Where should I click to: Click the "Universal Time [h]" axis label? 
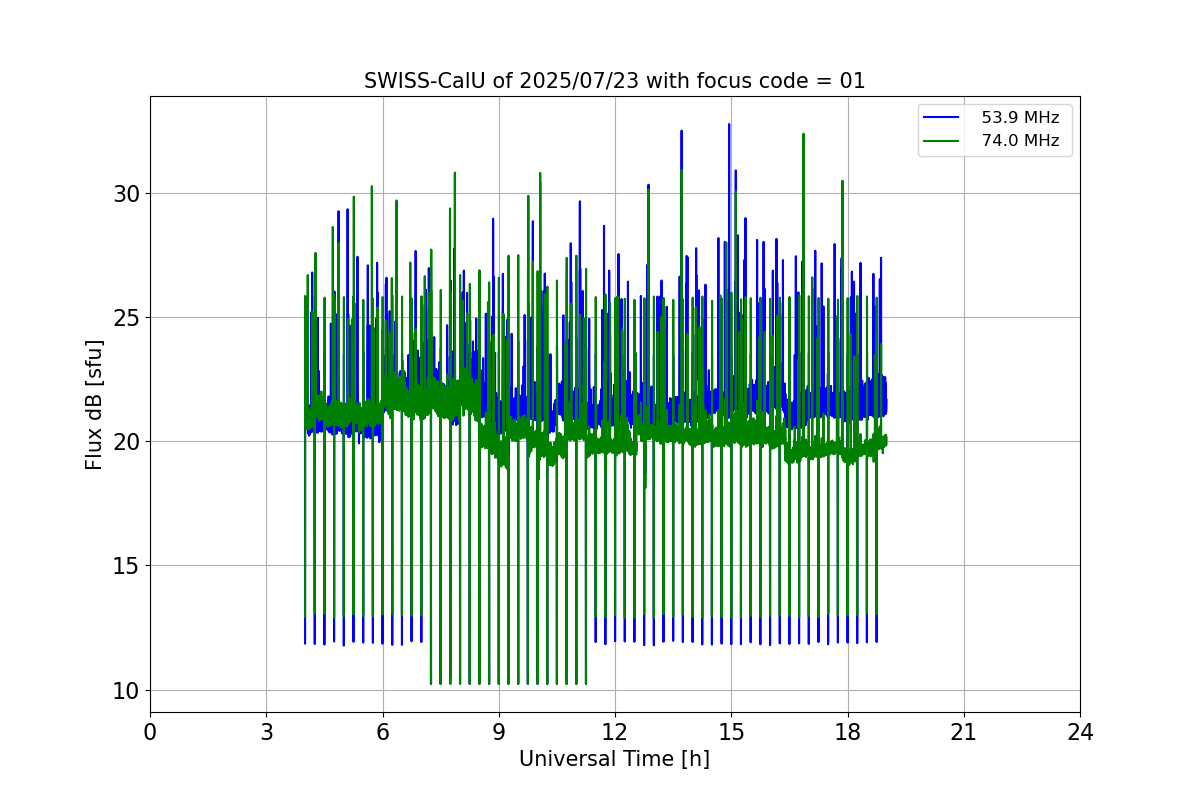point(614,759)
